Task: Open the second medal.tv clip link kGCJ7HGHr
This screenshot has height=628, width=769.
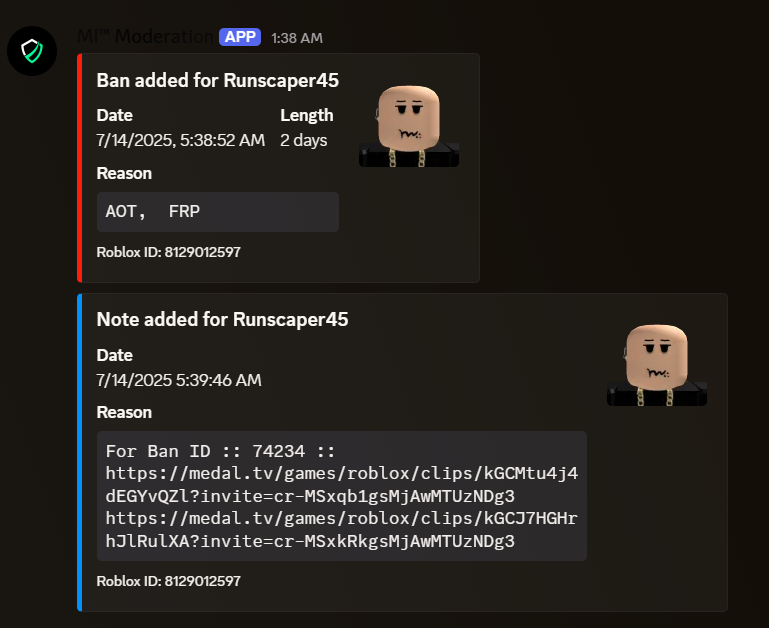Action: pyautogui.click(x=341, y=530)
